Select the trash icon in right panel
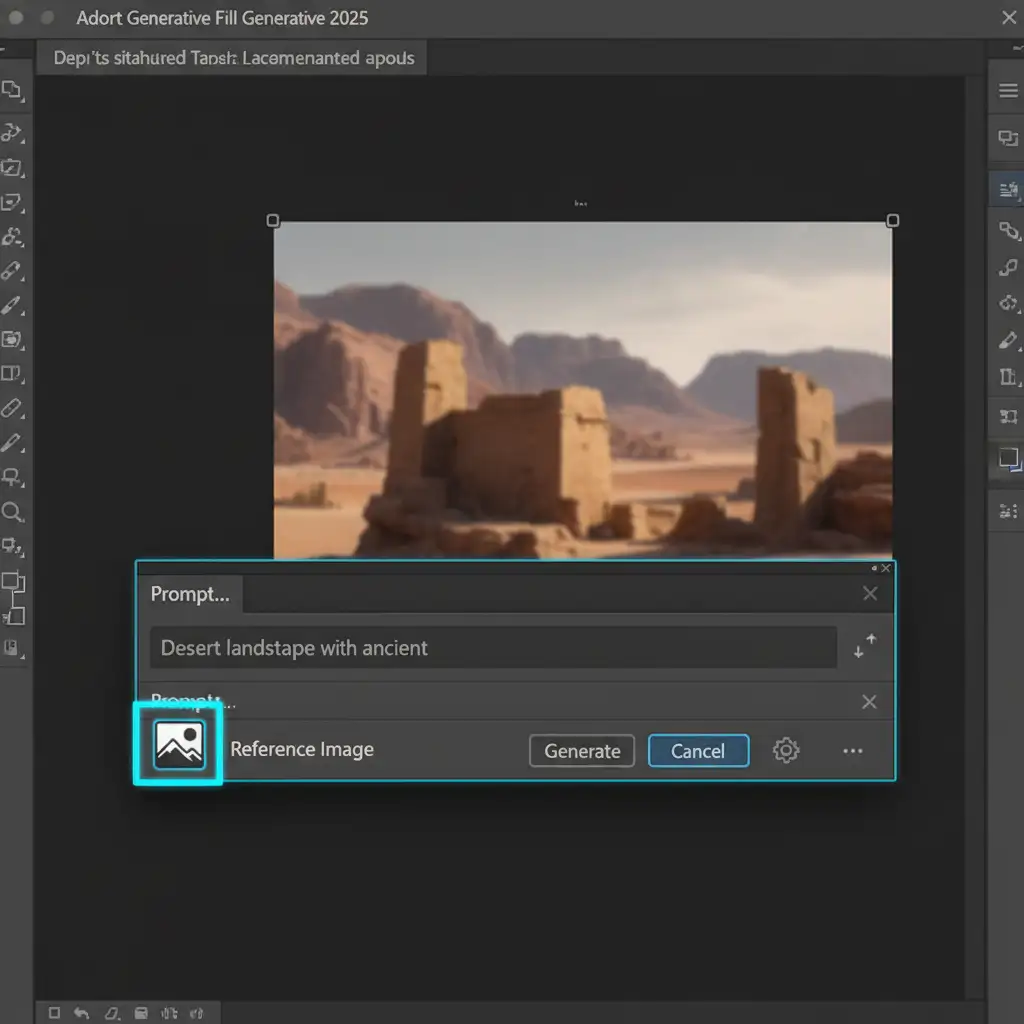Image resolution: width=1024 pixels, height=1024 pixels. tap(1008, 377)
